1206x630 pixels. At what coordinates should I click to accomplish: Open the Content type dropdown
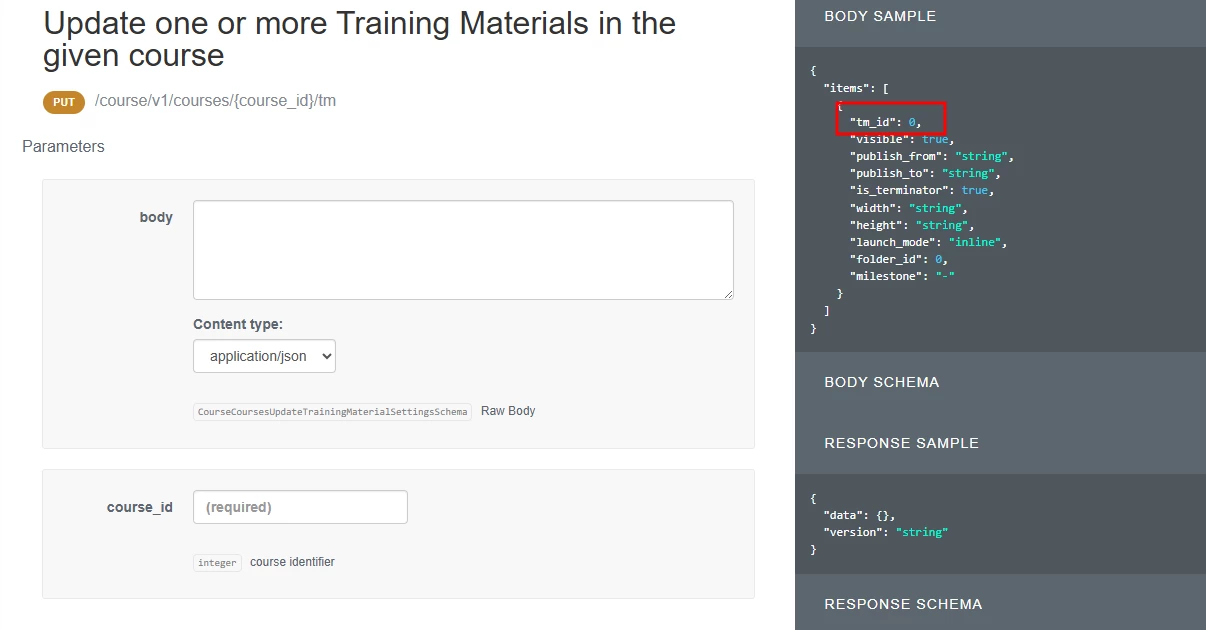tap(264, 356)
